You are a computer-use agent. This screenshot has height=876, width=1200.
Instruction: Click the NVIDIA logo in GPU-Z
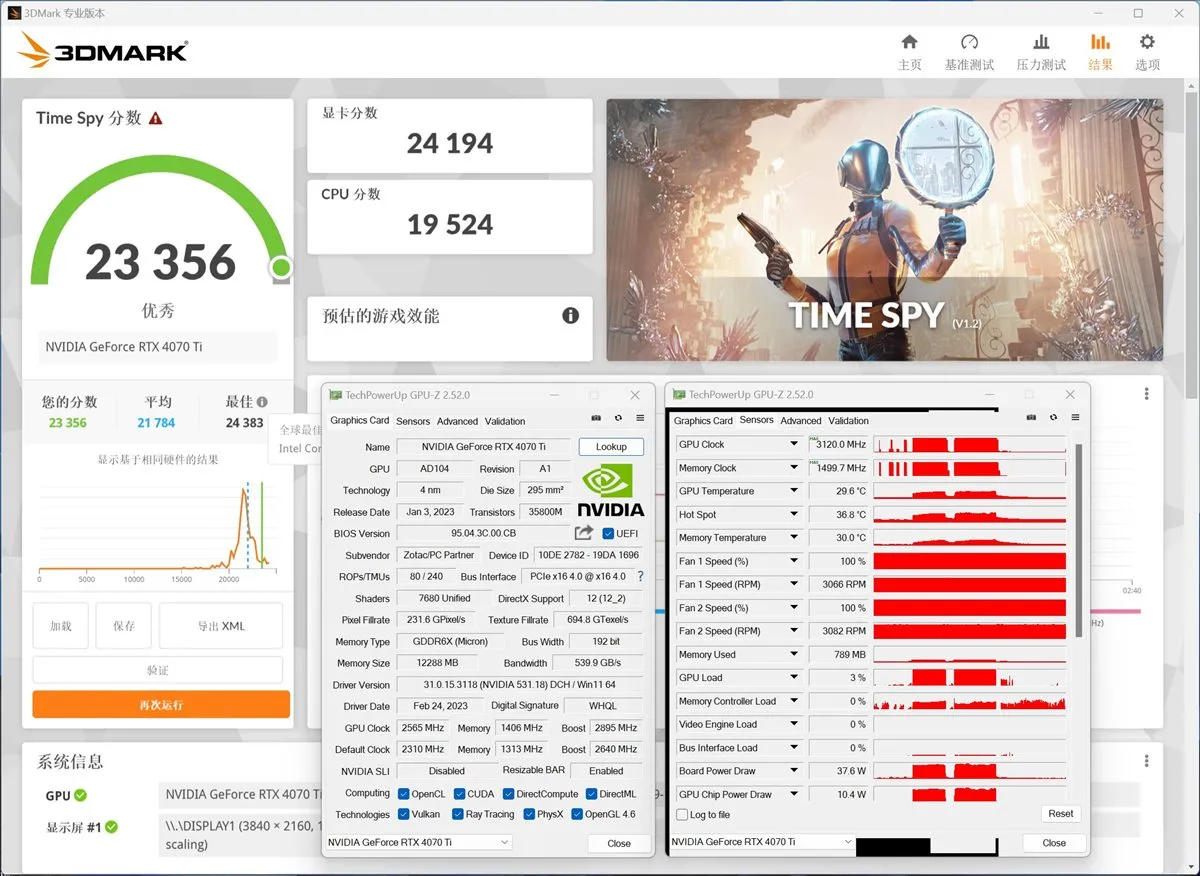[x=611, y=489]
